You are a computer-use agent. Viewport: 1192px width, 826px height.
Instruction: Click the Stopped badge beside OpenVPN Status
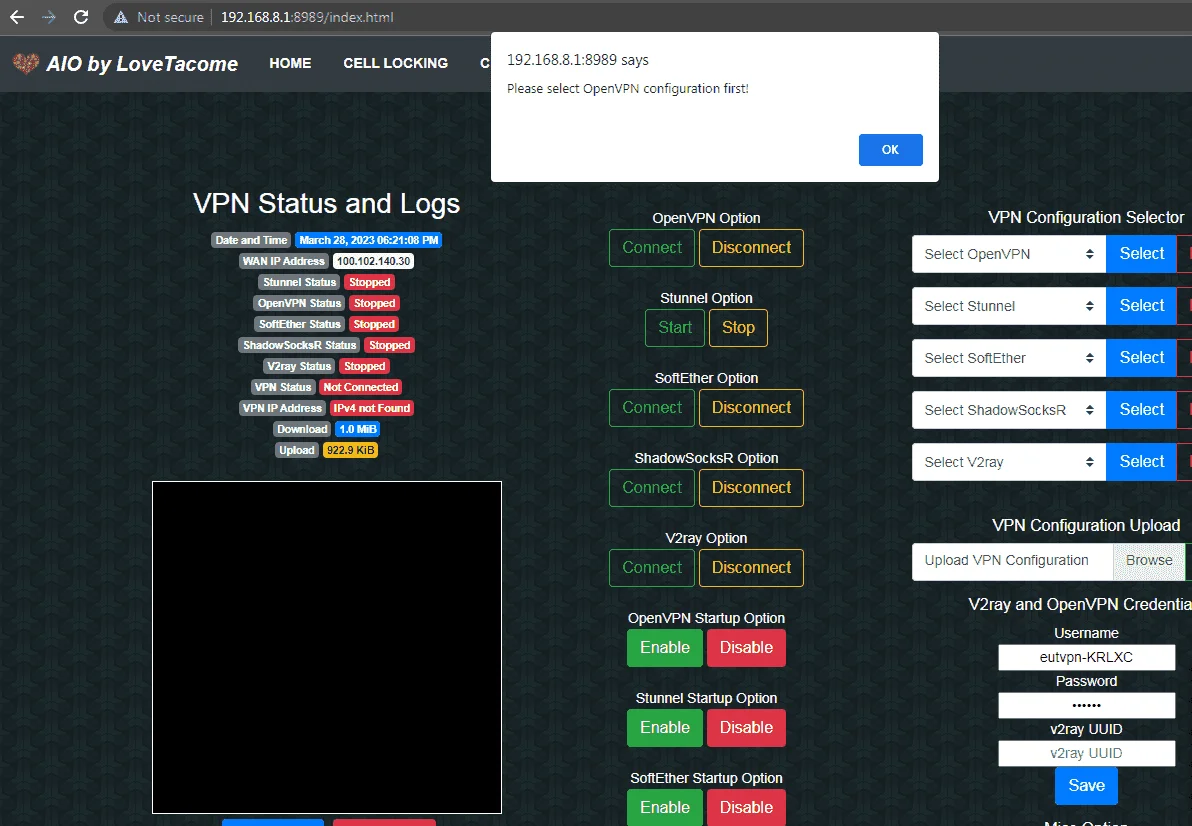374,303
